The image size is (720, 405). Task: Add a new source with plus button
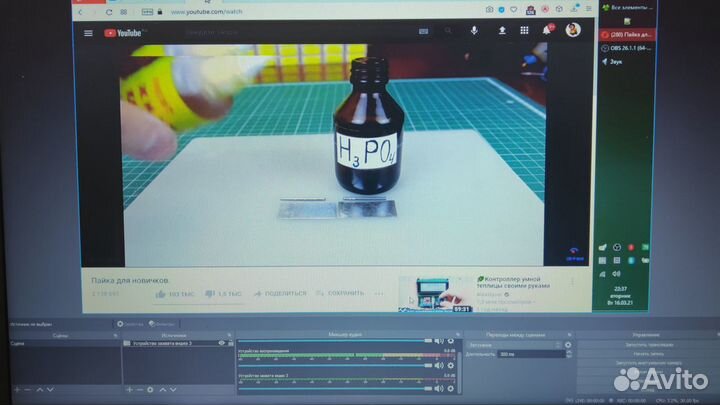click(129, 390)
